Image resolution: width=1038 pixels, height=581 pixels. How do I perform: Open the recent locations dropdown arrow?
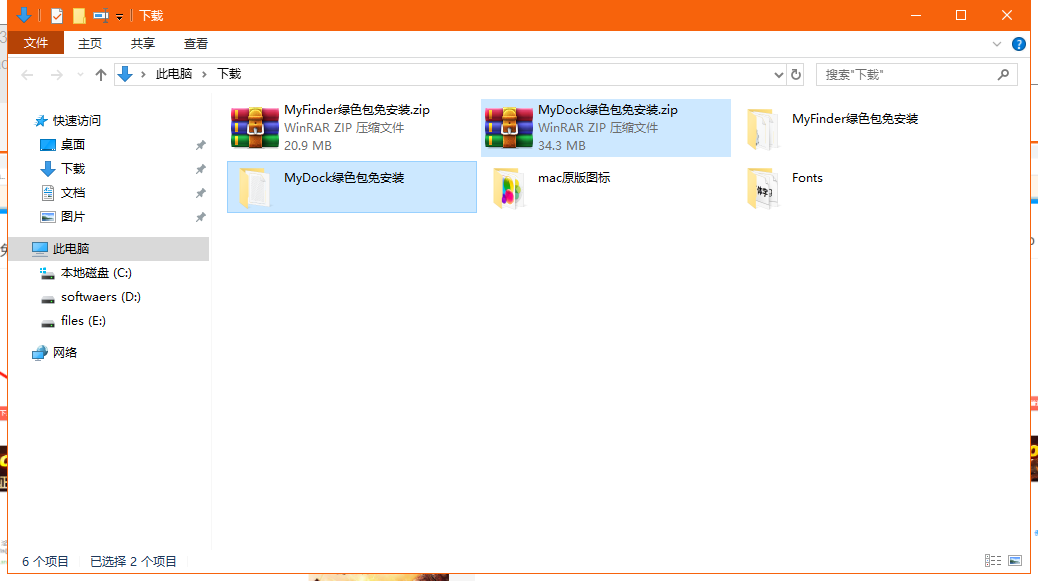tap(80, 75)
